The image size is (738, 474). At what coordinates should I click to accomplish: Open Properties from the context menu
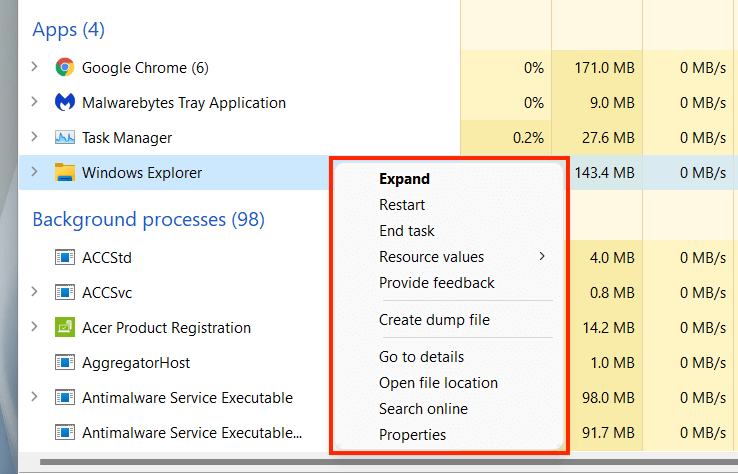pos(412,435)
